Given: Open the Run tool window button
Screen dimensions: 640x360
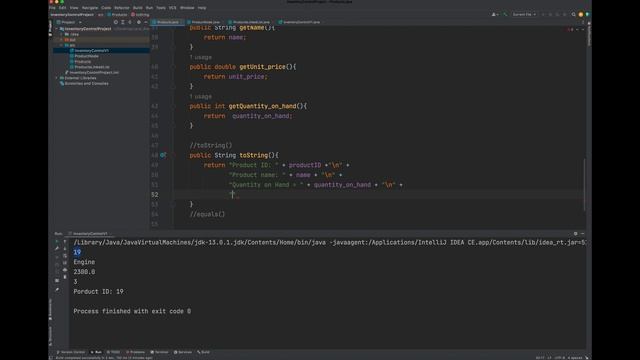Looking at the screenshot, I should pos(96,352).
